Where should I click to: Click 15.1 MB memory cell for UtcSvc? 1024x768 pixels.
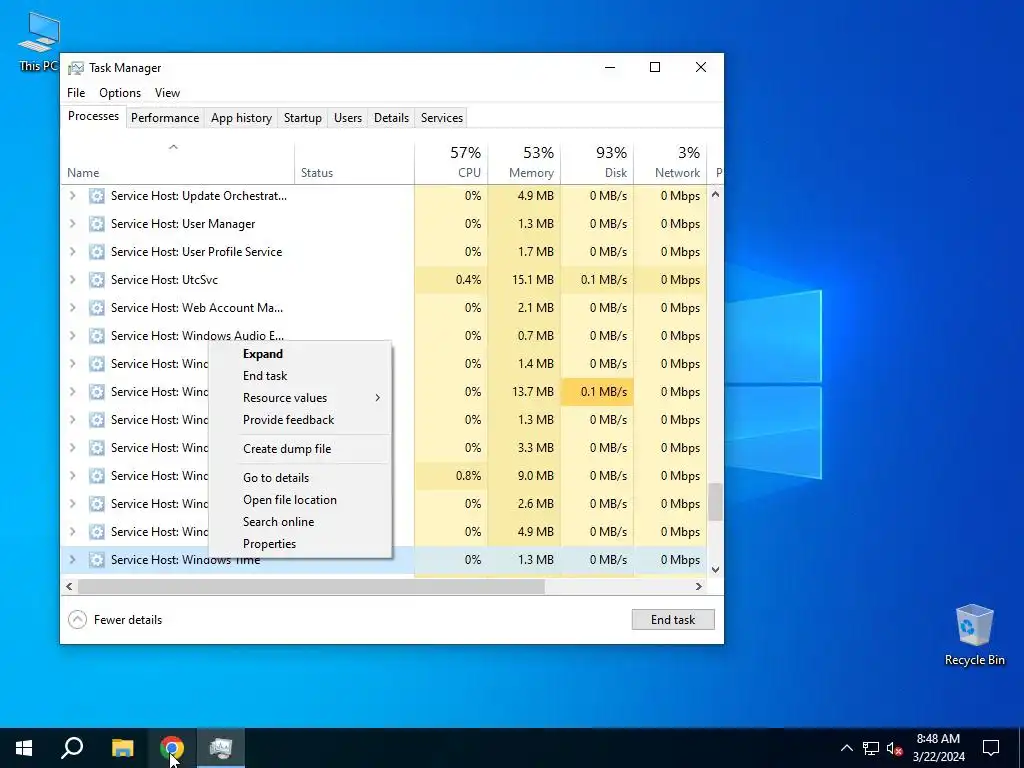coord(524,280)
